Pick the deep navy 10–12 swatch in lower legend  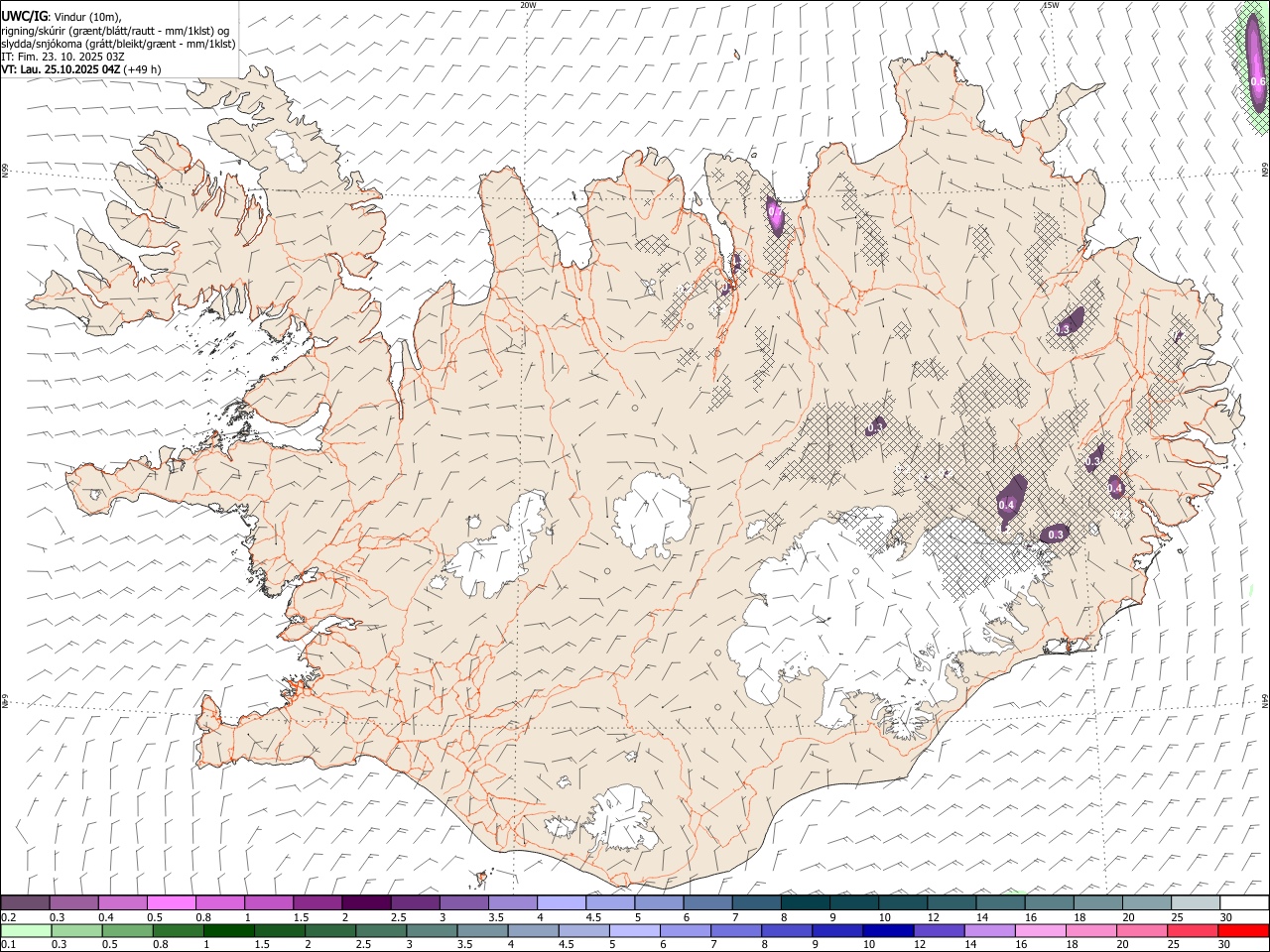coord(888,930)
